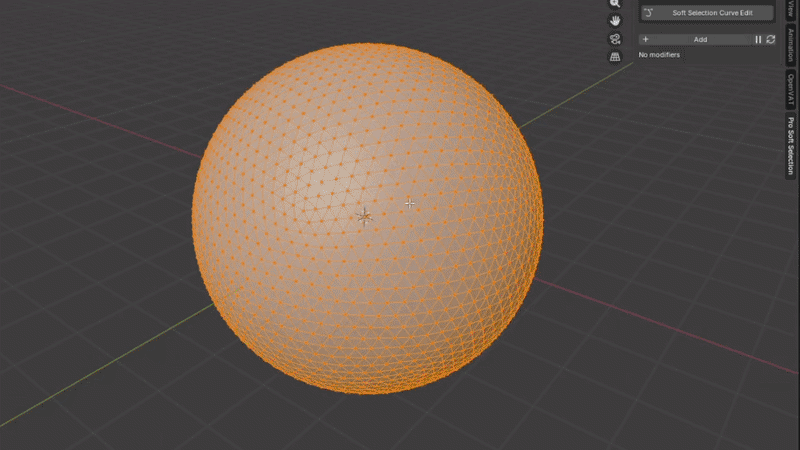Click the zoom magnifier viewport icon

pos(615,3)
